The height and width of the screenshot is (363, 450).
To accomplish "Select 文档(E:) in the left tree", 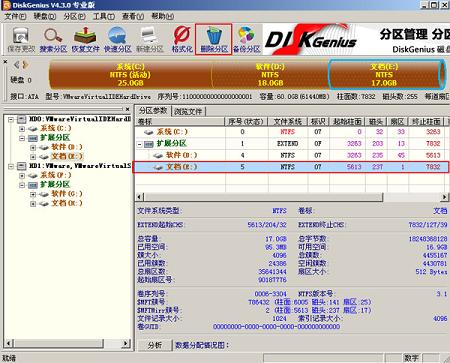I will click(67, 156).
